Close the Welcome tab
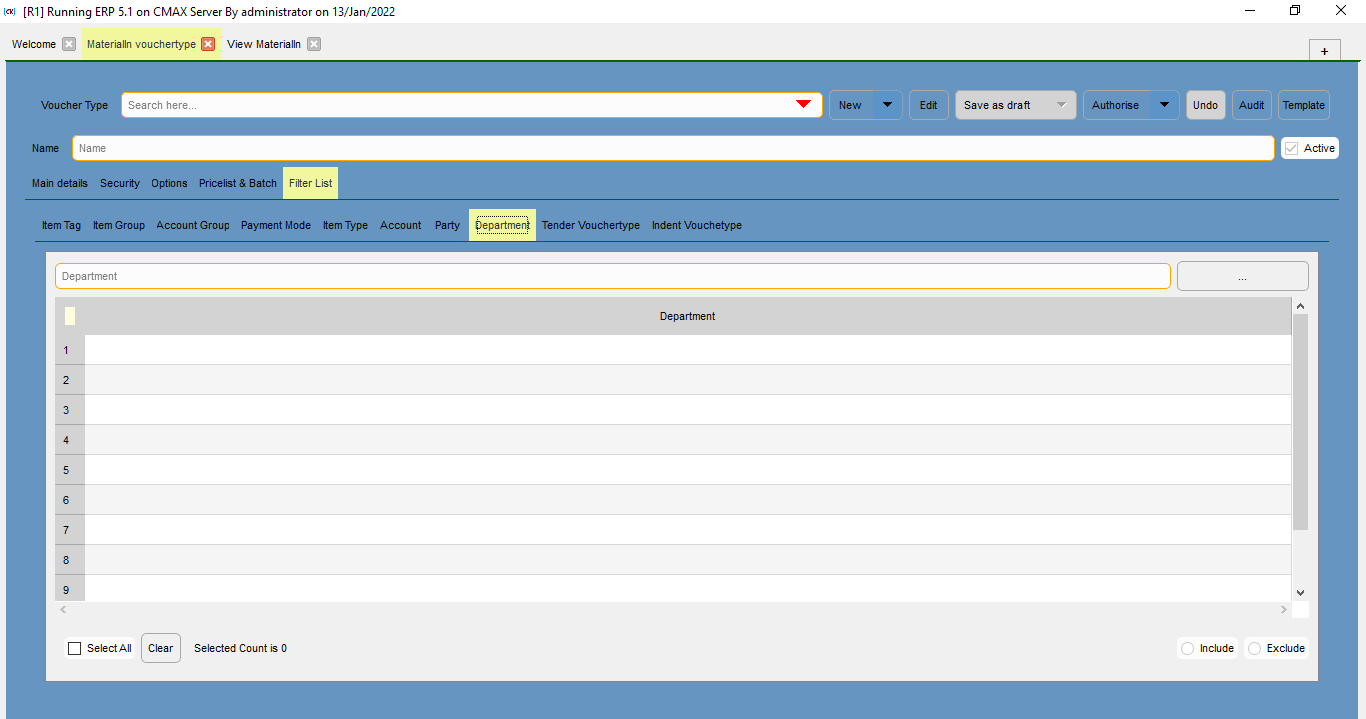Viewport: 1366px width, 719px height. [69, 44]
